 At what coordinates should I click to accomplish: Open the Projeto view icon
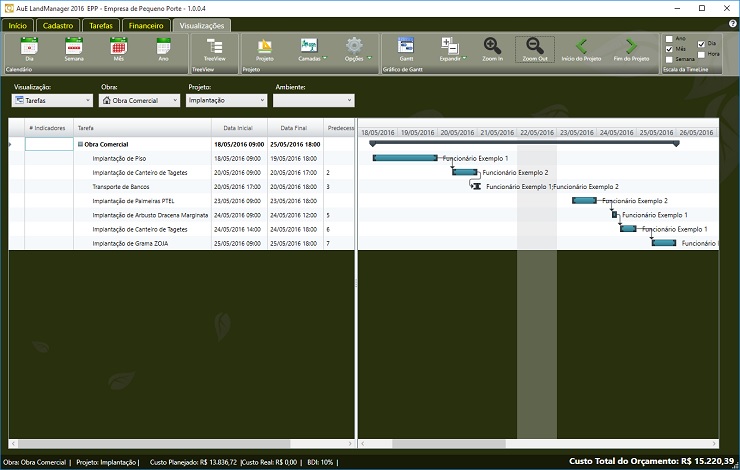(265, 49)
